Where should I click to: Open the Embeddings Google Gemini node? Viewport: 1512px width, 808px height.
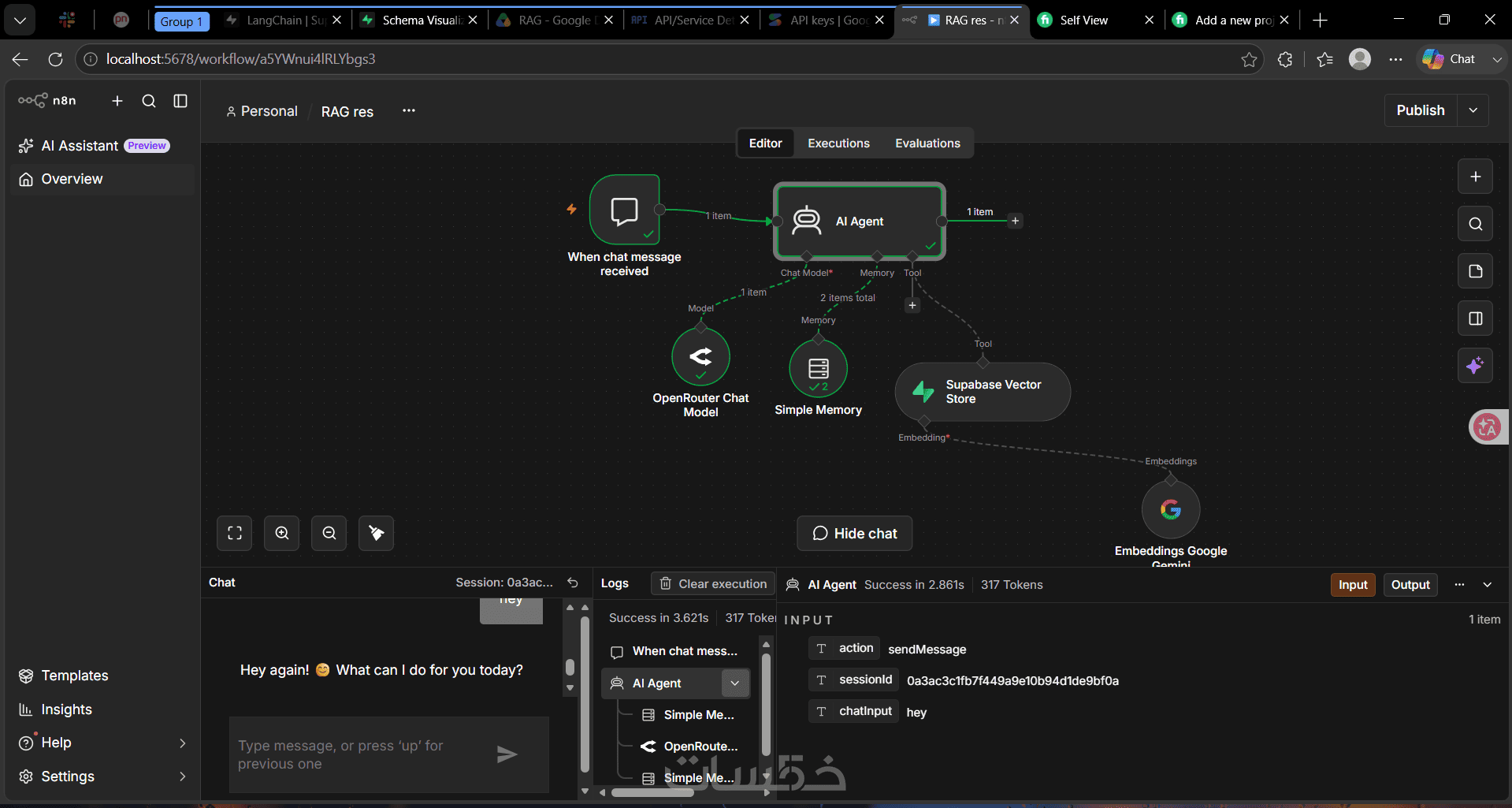[x=1171, y=509]
